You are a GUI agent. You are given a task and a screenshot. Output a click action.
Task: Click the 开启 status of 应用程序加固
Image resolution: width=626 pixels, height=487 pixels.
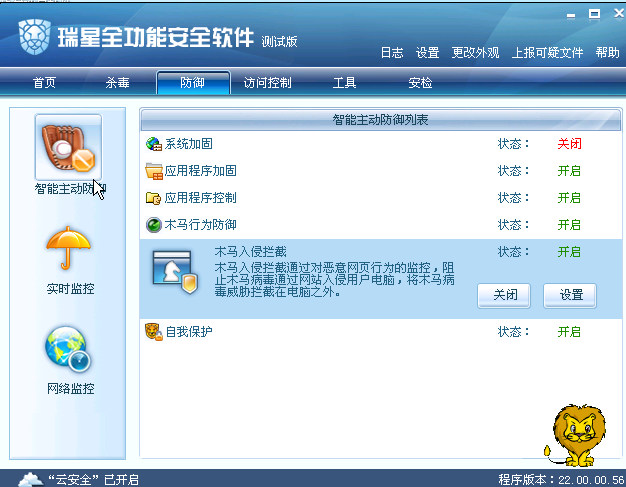[569, 171]
